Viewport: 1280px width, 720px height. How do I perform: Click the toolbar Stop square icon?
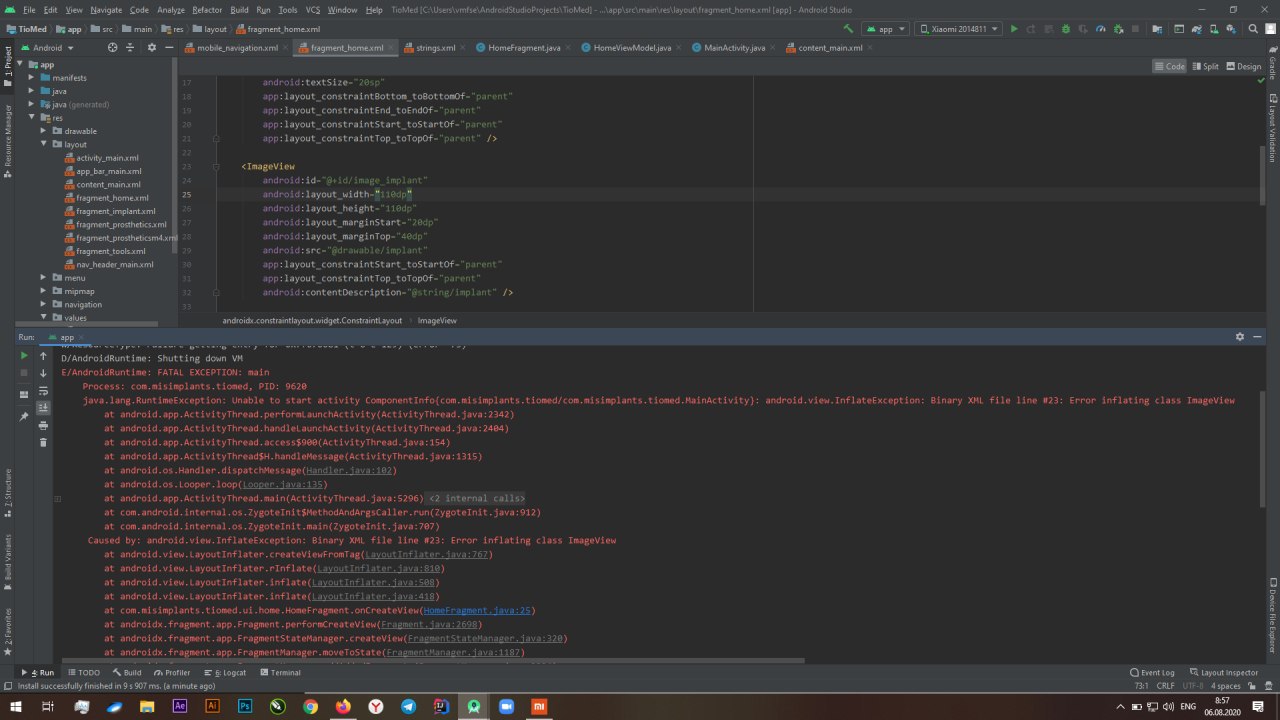(1135, 29)
